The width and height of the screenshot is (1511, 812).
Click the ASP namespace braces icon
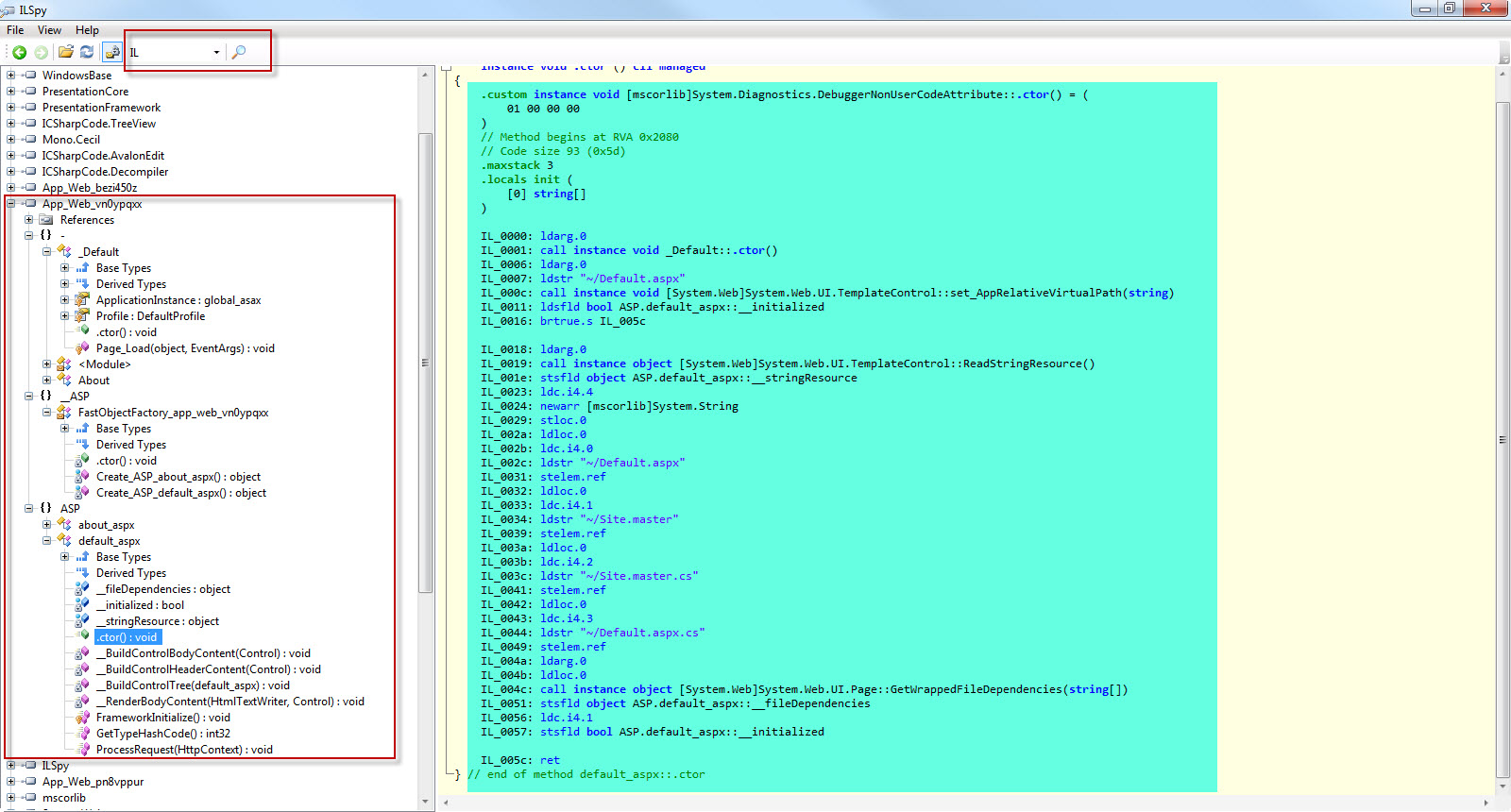[x=45, y=508]
